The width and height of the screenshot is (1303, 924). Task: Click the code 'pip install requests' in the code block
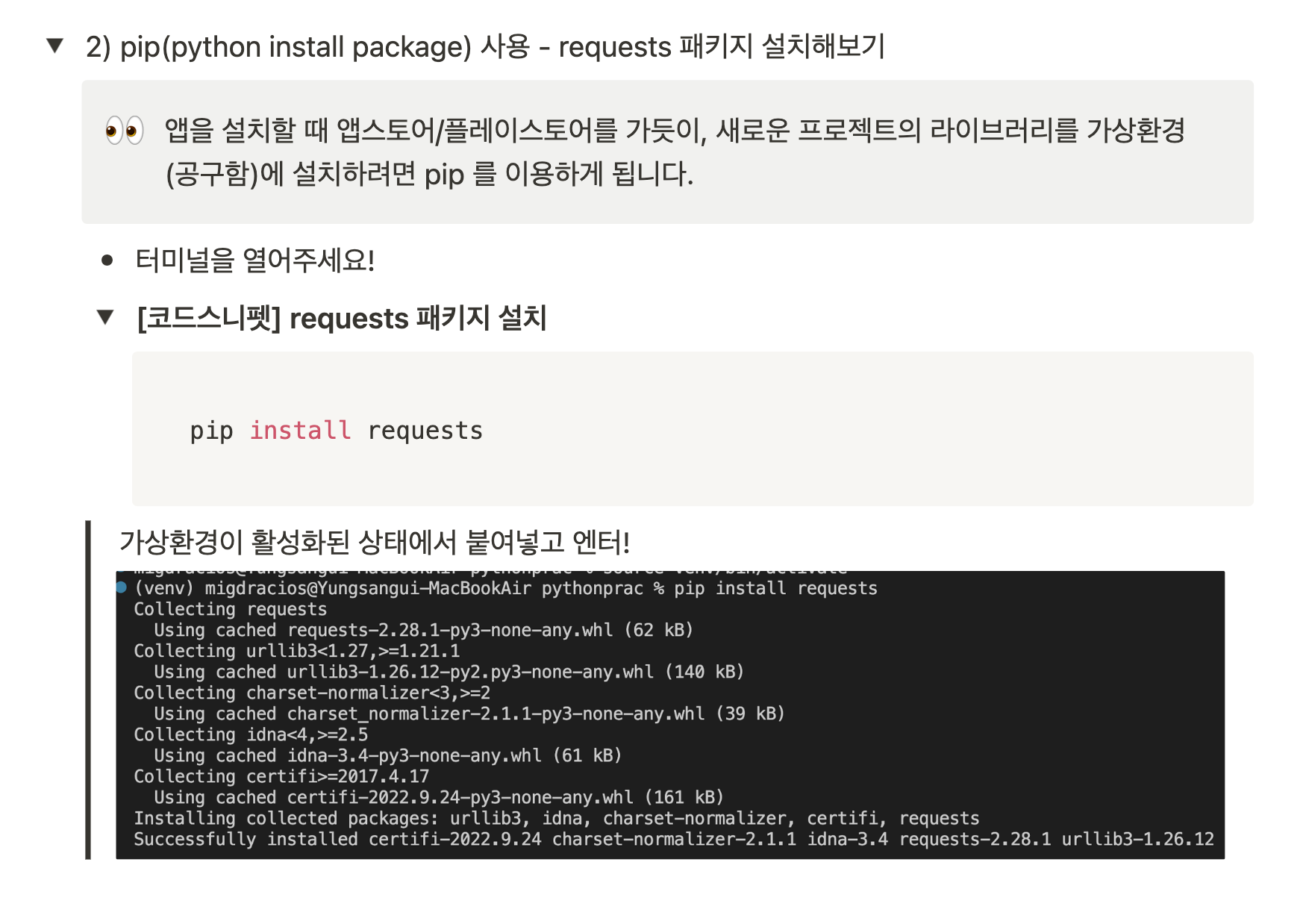click(x=337, y=431)
